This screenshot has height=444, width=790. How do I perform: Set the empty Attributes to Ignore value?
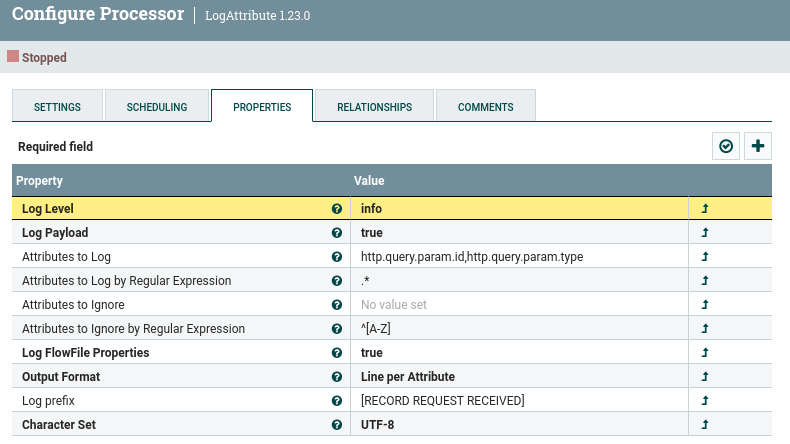(518, 305)
